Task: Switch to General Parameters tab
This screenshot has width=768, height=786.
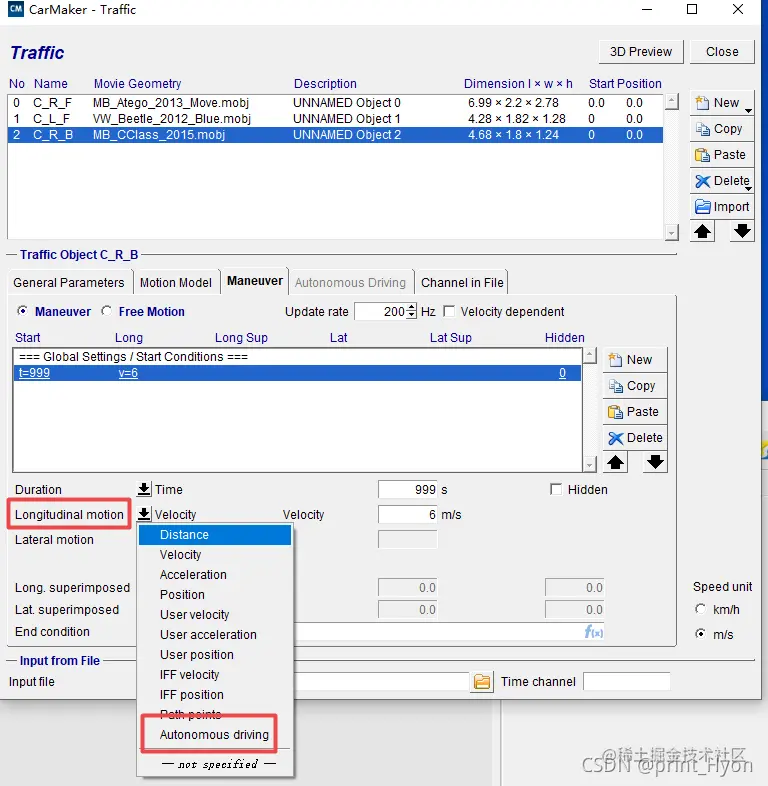Action: pos(69,283)
